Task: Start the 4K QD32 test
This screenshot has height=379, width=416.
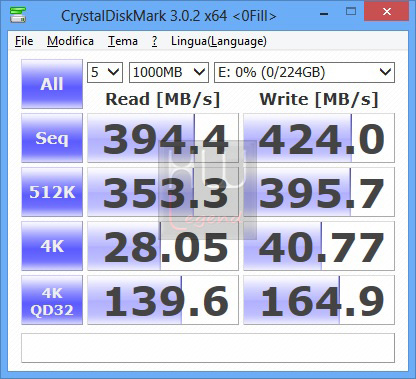Action: pos(52,300)
